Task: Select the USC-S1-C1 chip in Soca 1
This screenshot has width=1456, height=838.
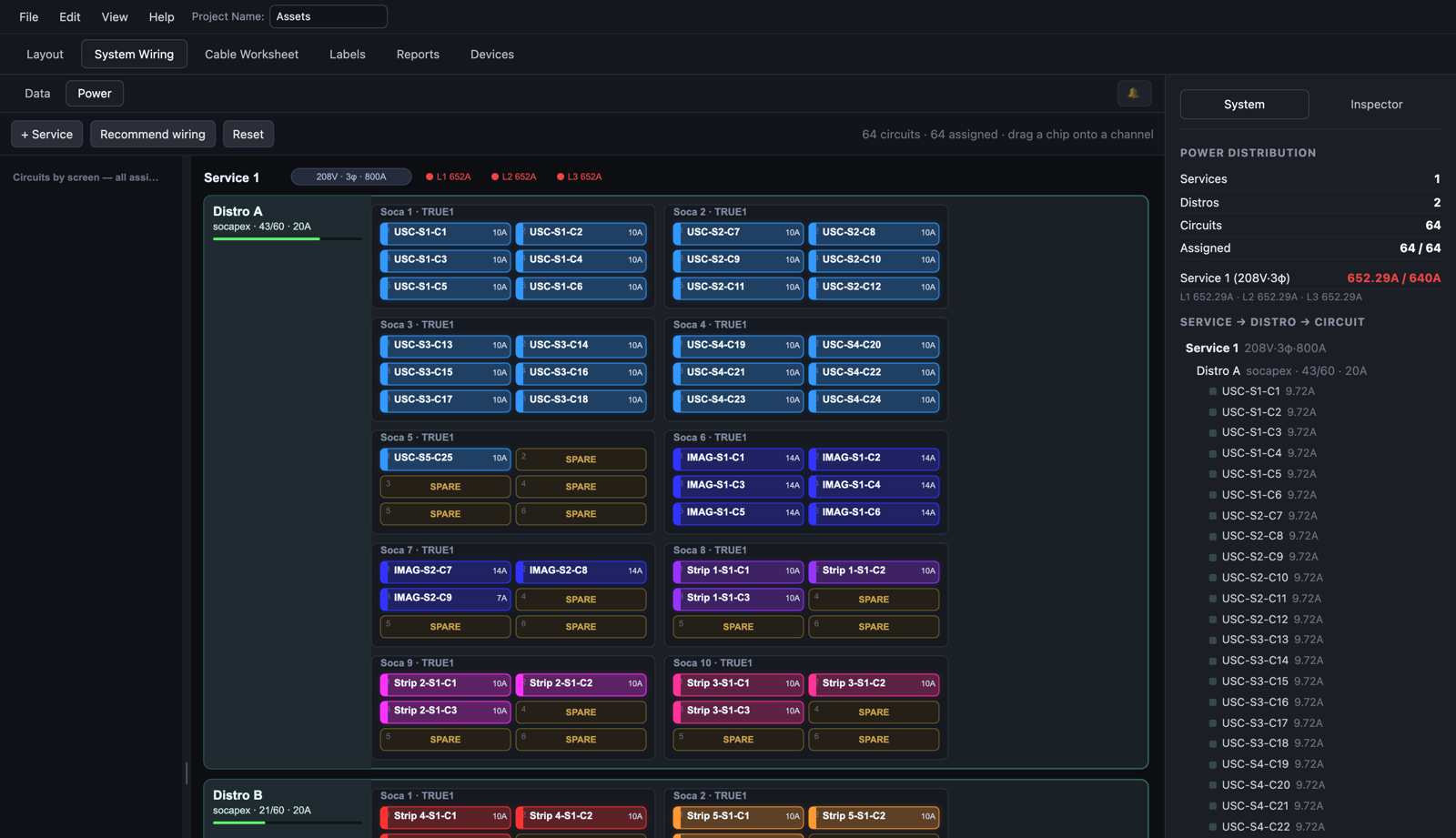Action: (x=445, y=233)
